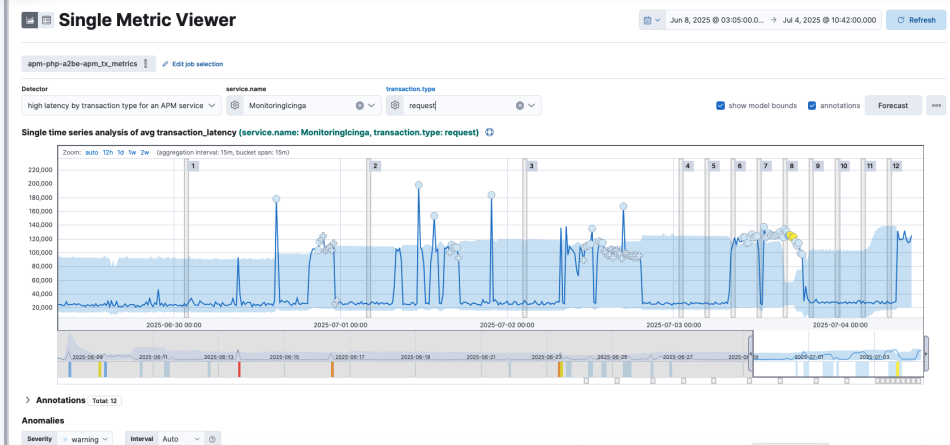Select annotation marker 11 on chart
The image size is (950, 445).
pyautogui.click(x=870, y=166)
